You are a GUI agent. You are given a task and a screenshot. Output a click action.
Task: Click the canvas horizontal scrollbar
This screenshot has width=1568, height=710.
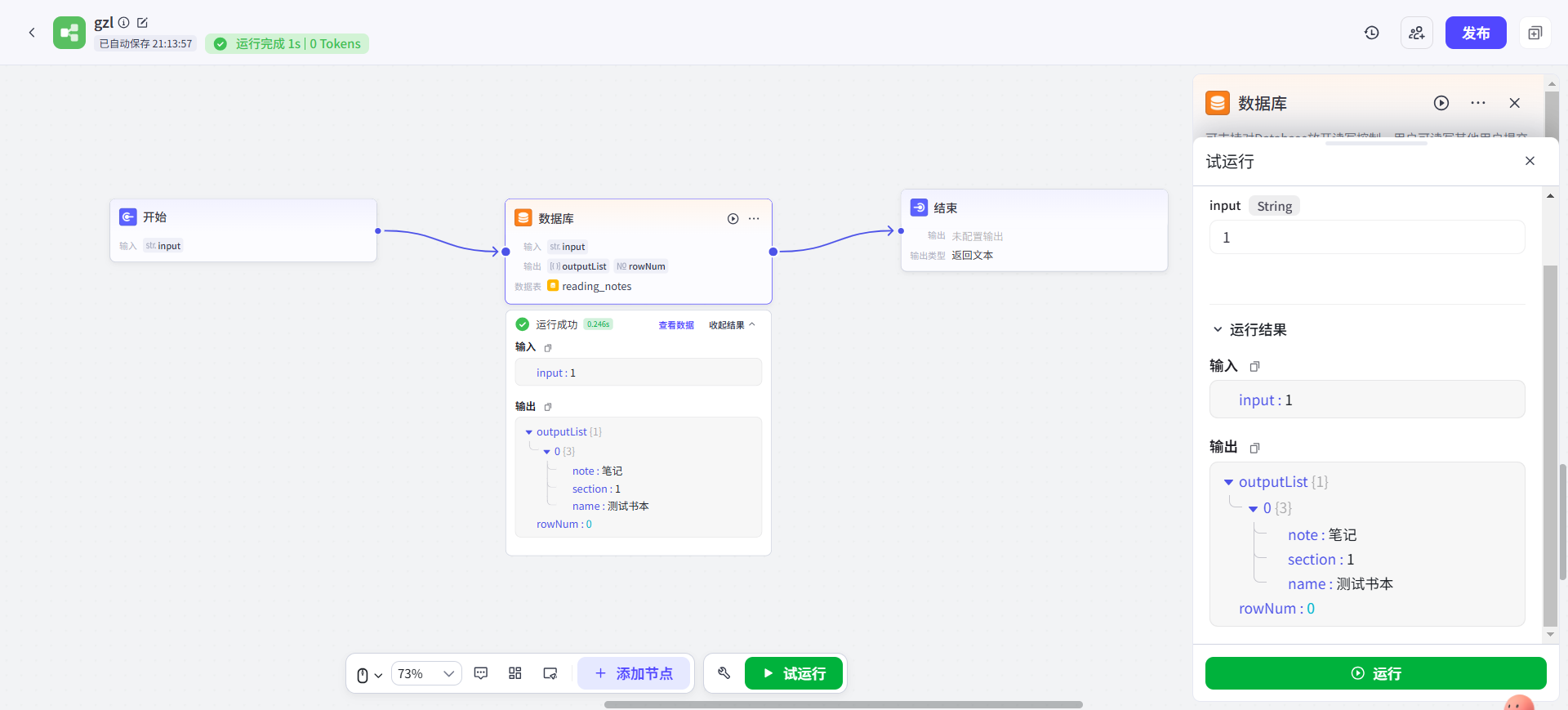click(844, 704)
